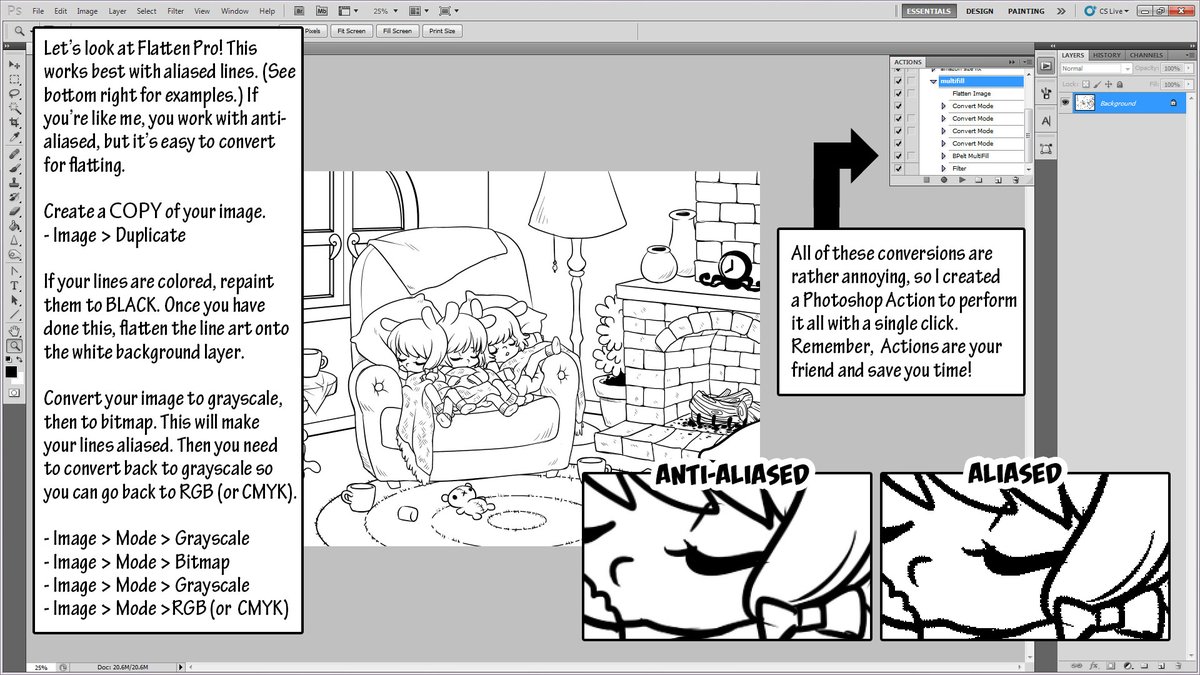Toggle lock image pixels brush icon
Screen dimensions: 1200x675
[x=1097, y=84]
